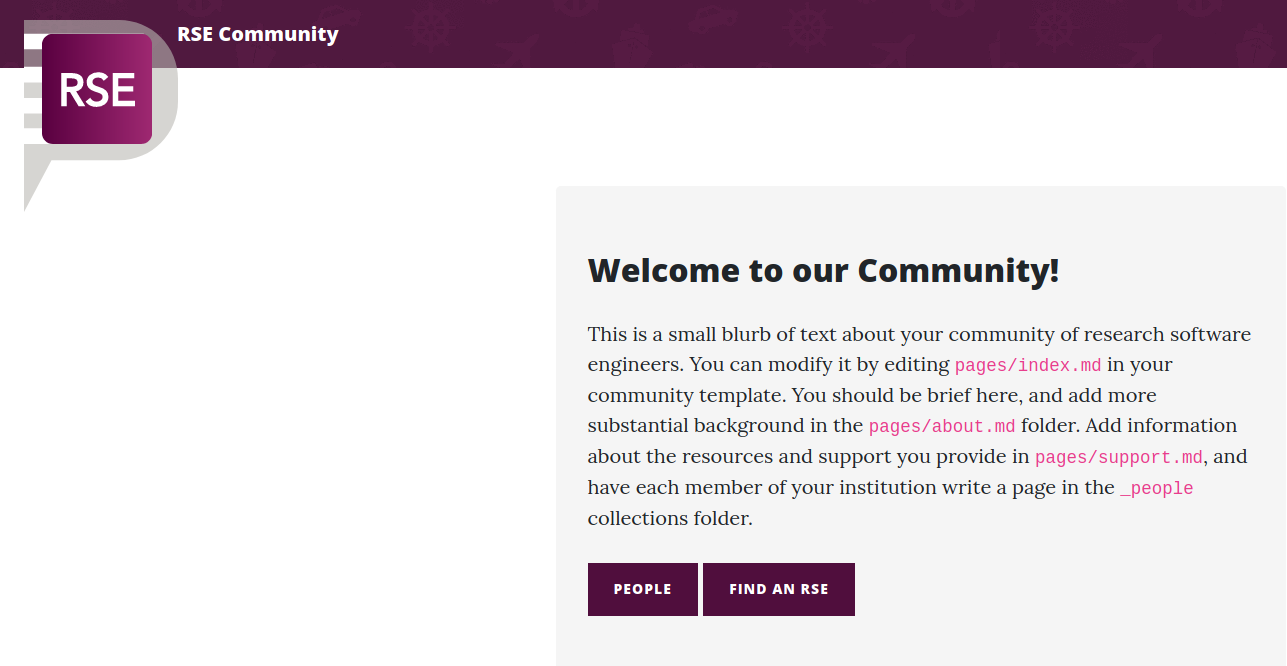
Task: Click the word Community in the heading
Action: tap(958, 270)
